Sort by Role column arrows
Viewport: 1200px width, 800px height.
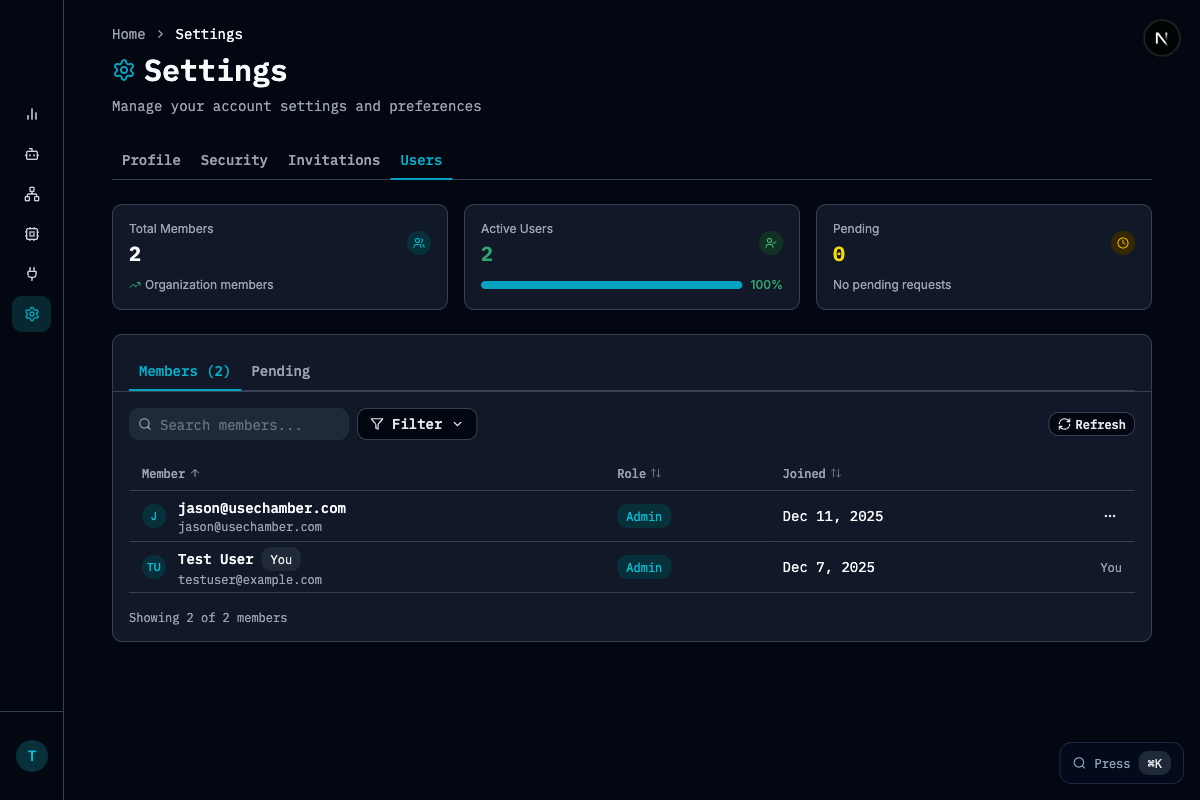(656, 474)
